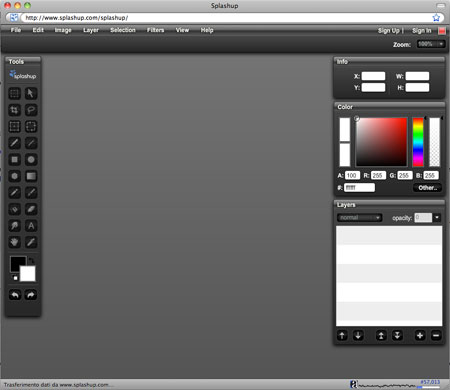
Task: Click the G green value field
Action: click(x=405, y=175)
